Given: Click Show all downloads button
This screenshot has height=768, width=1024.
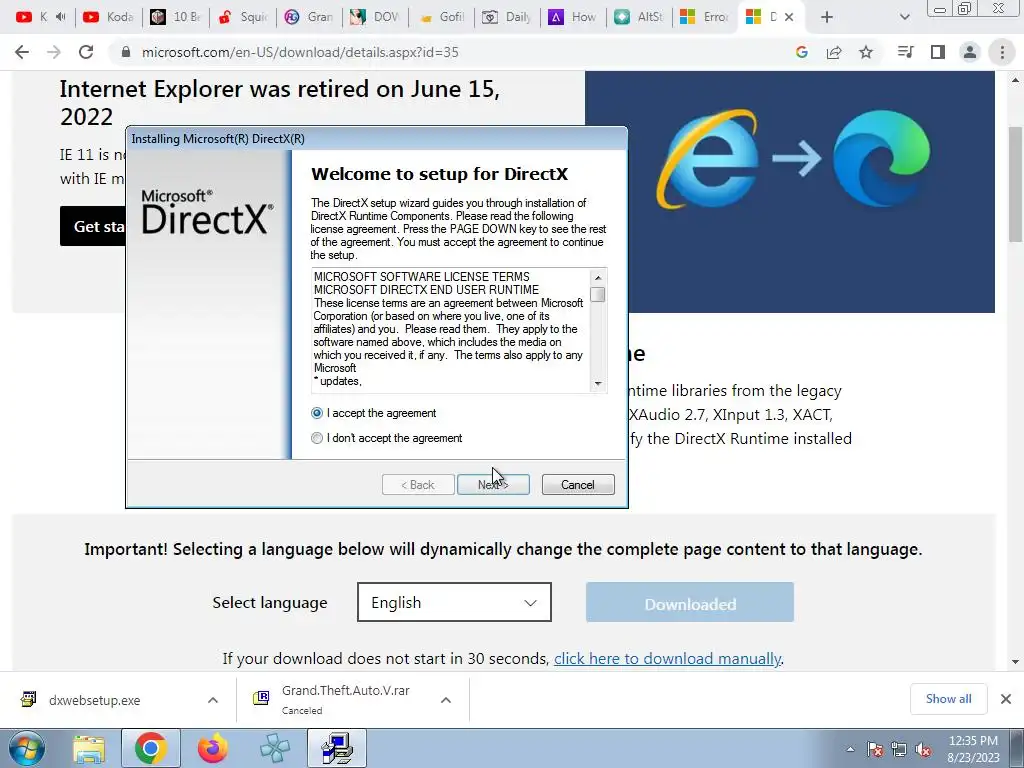Looking at the screenshot, I should [x=948, y=699].
